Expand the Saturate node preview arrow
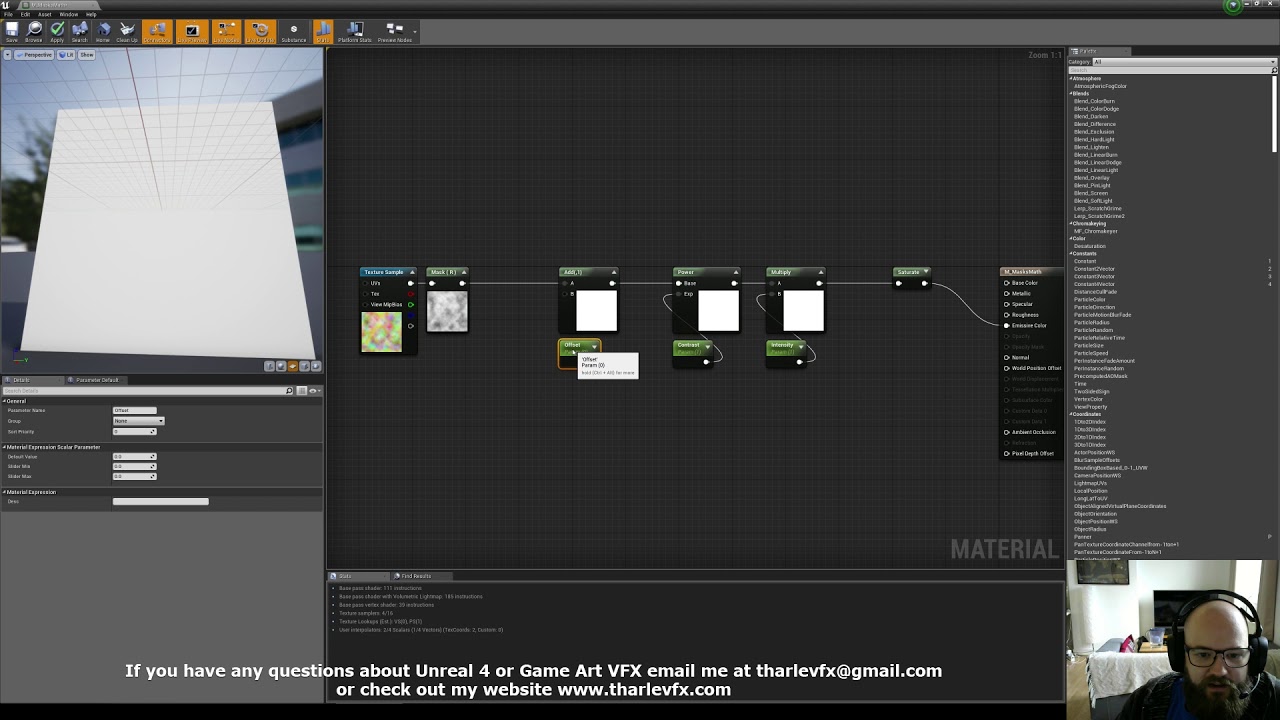The width and height of the screenshot is (1280, 720). click(925, 272)
